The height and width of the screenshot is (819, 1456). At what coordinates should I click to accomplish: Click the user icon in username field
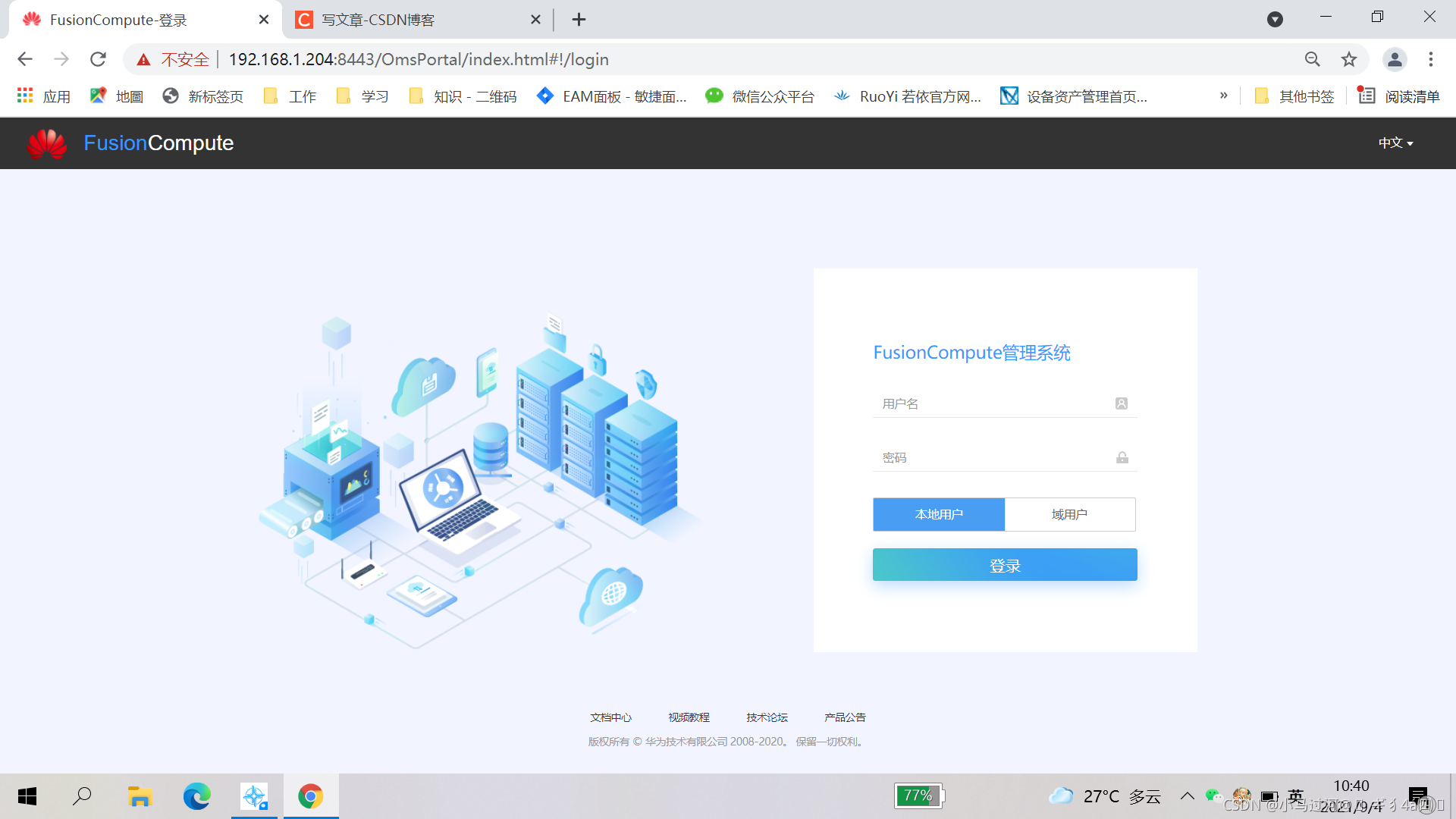pyautogui.click(x=1121, y=403)
